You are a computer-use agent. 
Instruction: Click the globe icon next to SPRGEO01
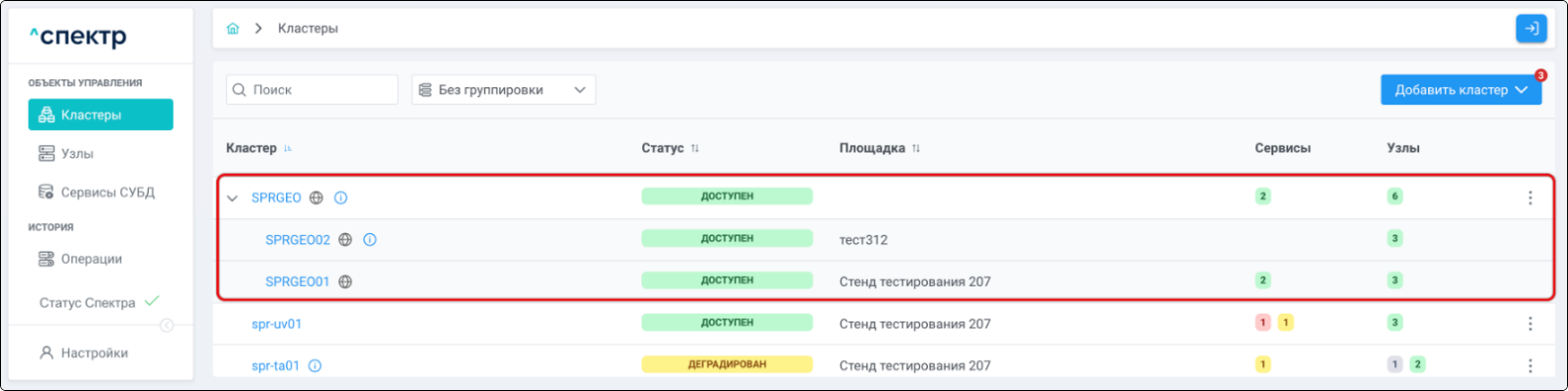pyautogui.click(x=345, y=282)
